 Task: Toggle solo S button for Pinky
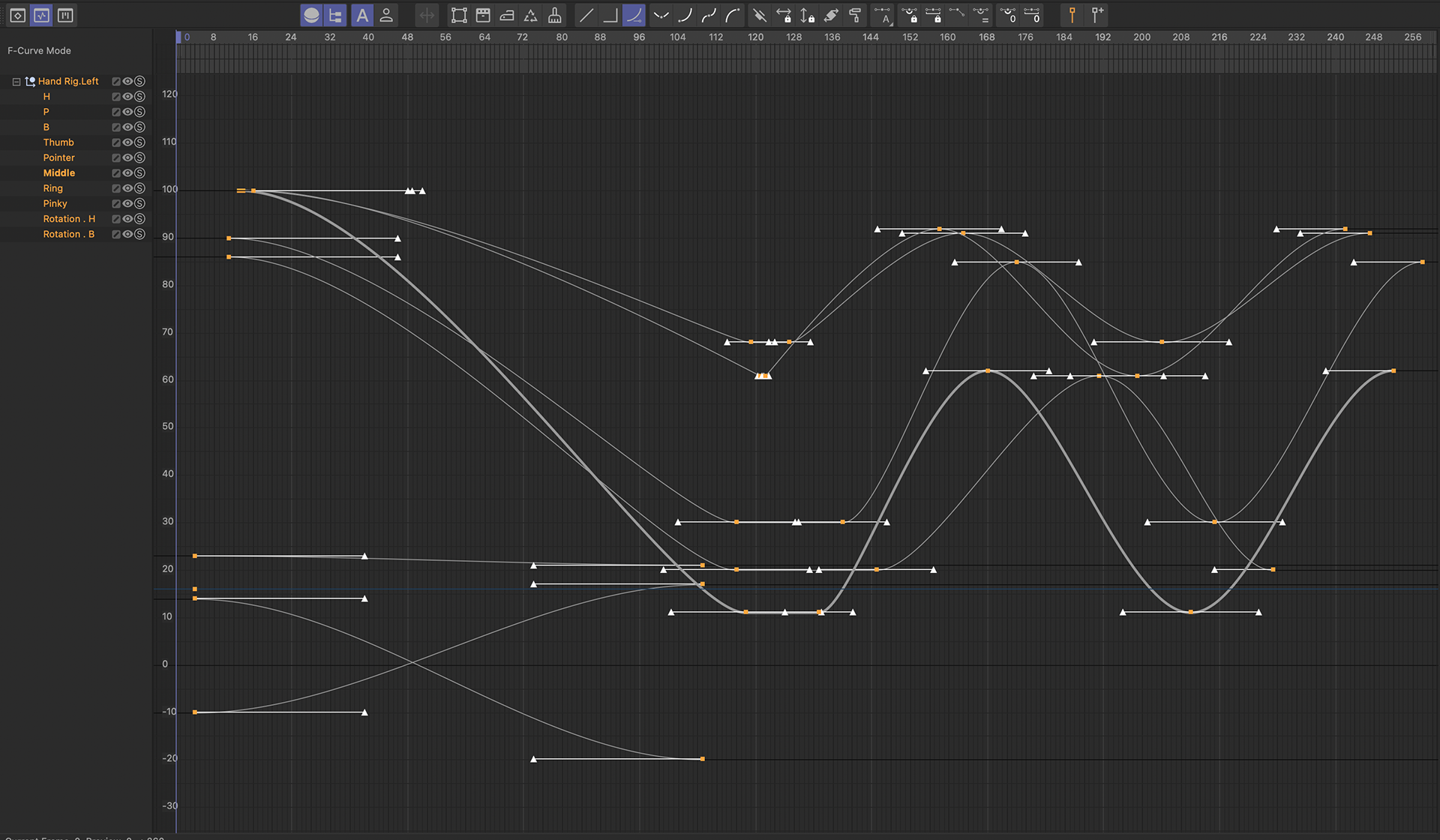tap(139, 203)
